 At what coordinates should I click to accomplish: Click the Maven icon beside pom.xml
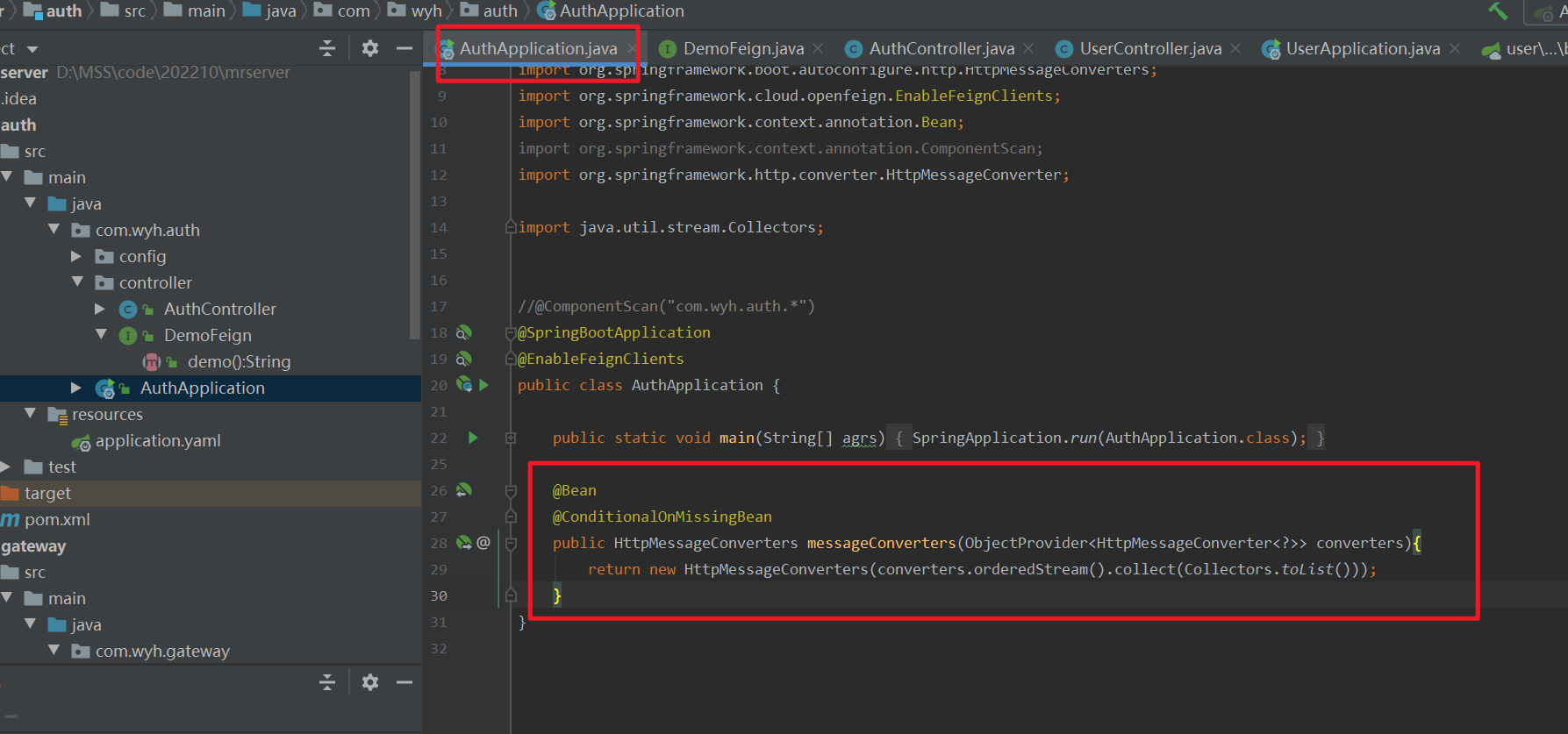point(11,520)
